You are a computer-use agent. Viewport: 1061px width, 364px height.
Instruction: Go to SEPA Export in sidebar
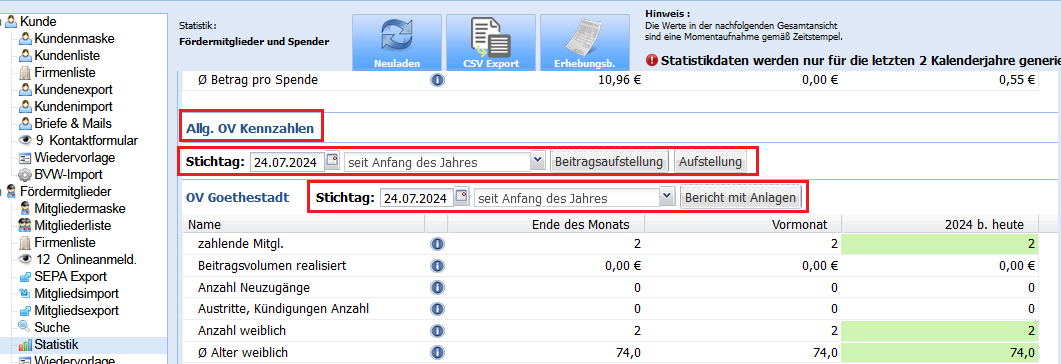(x=70, y=277)
